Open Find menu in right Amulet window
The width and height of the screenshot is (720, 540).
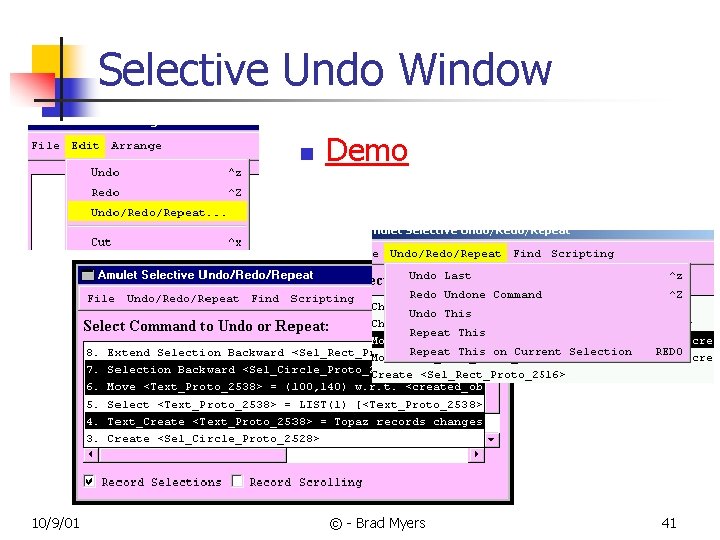(x=527, y=253)
